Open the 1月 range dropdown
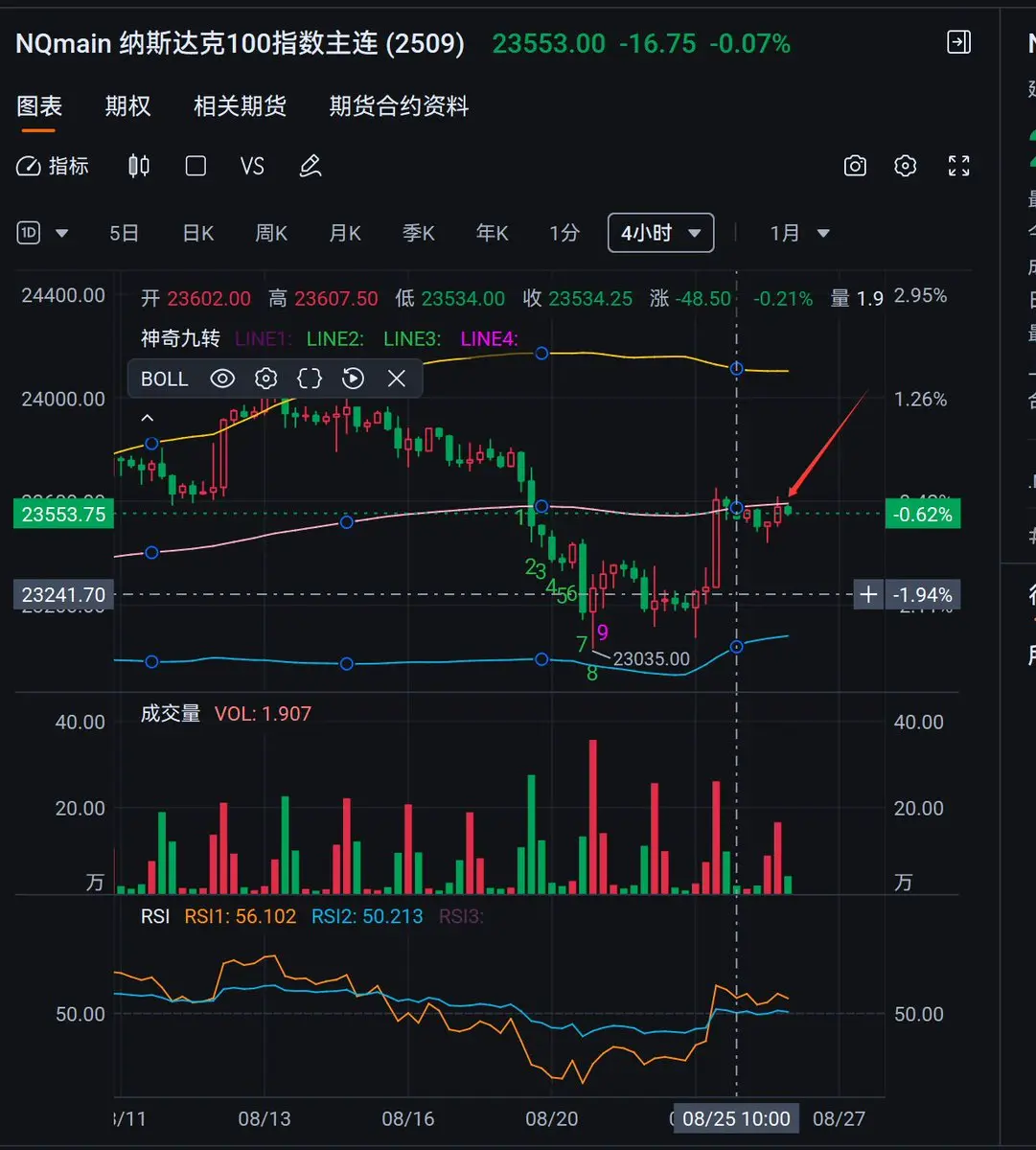Viewport: 1036px width, 1150px height. [800, 233]
